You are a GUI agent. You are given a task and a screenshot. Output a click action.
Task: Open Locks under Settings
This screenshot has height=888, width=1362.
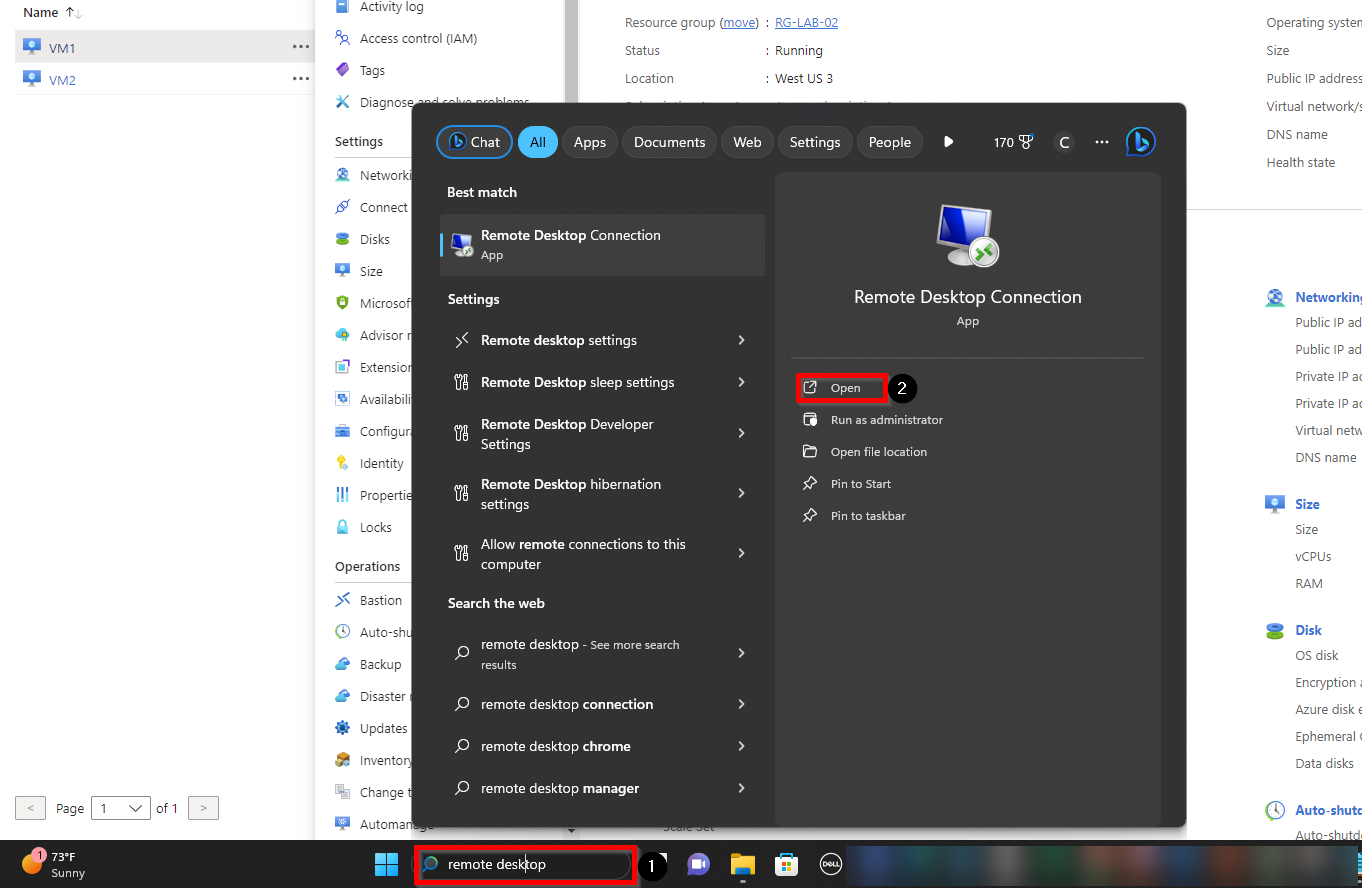[376, 528]
